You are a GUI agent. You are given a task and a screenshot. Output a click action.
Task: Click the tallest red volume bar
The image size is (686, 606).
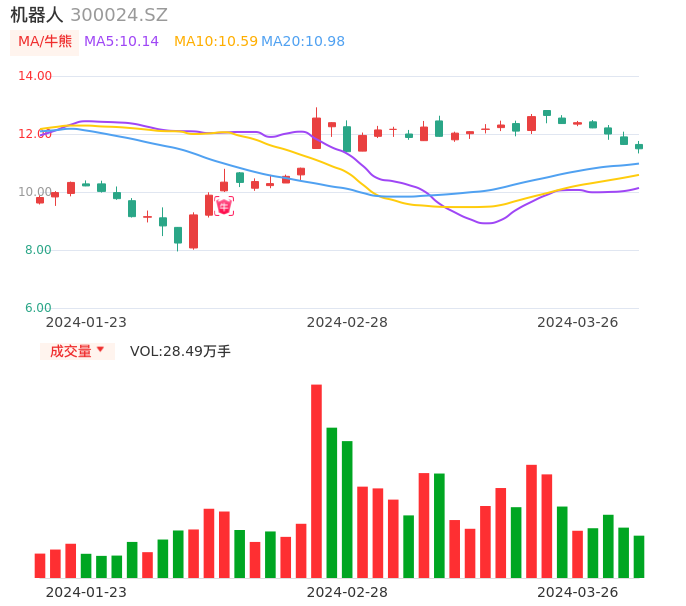[x=316, y=480]
